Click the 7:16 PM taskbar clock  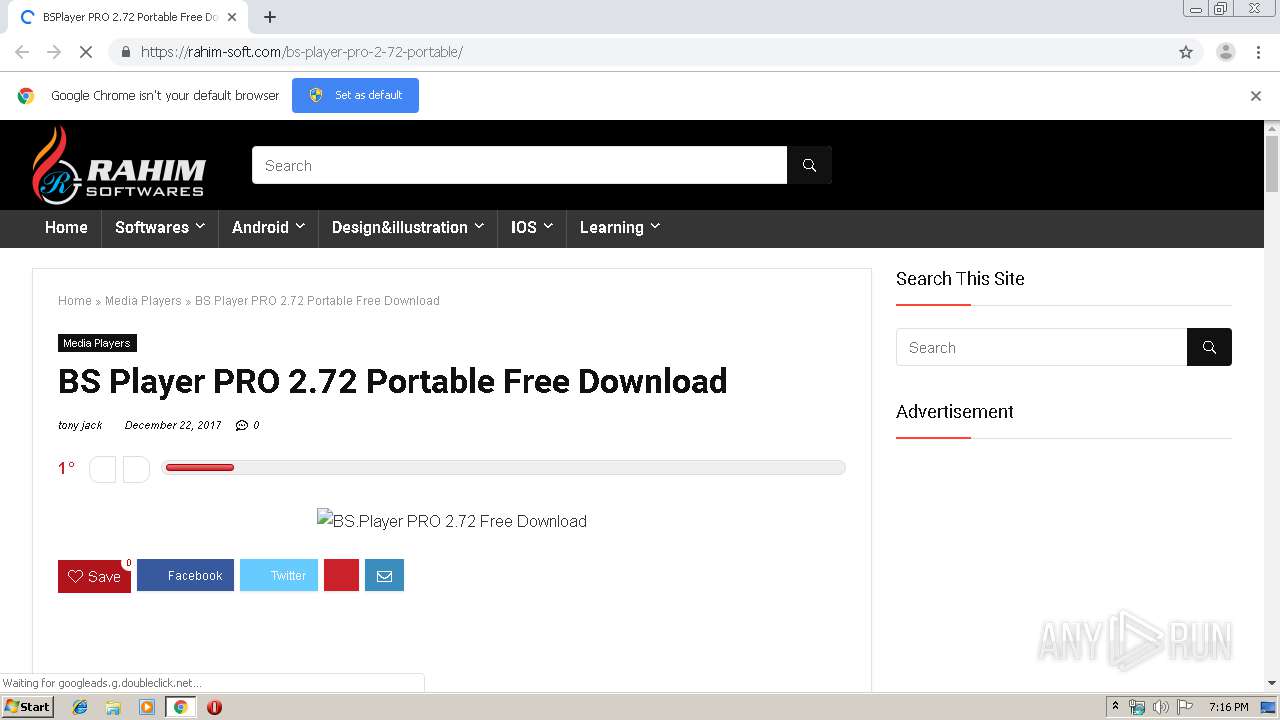(1228, 707)
